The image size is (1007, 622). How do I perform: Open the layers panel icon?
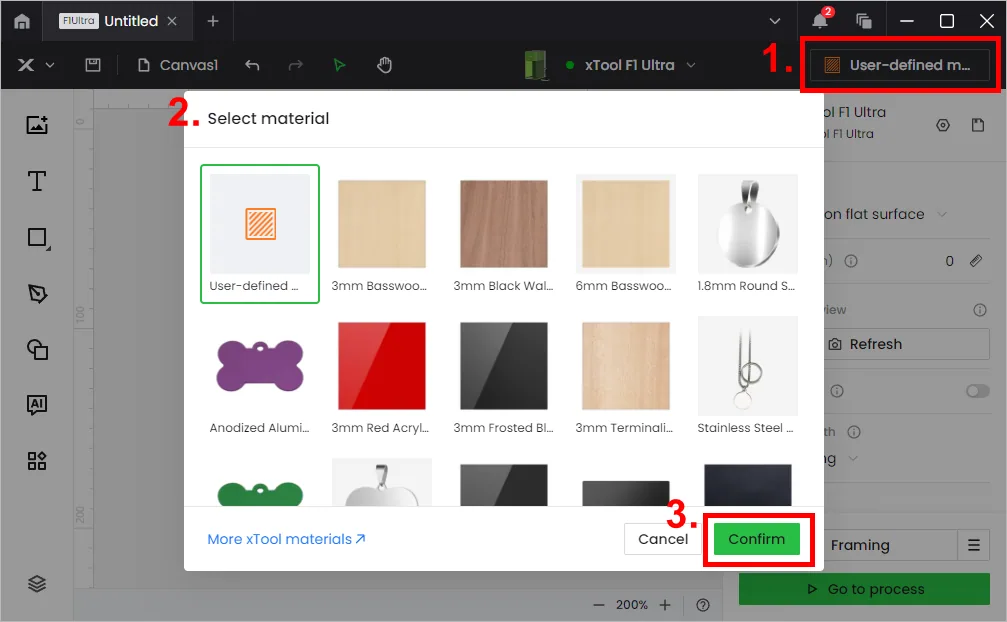click(37, 583)
